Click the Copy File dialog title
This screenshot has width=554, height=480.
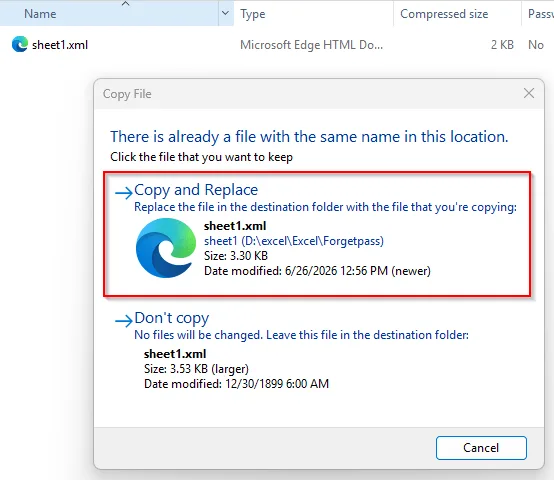point(127,94)
